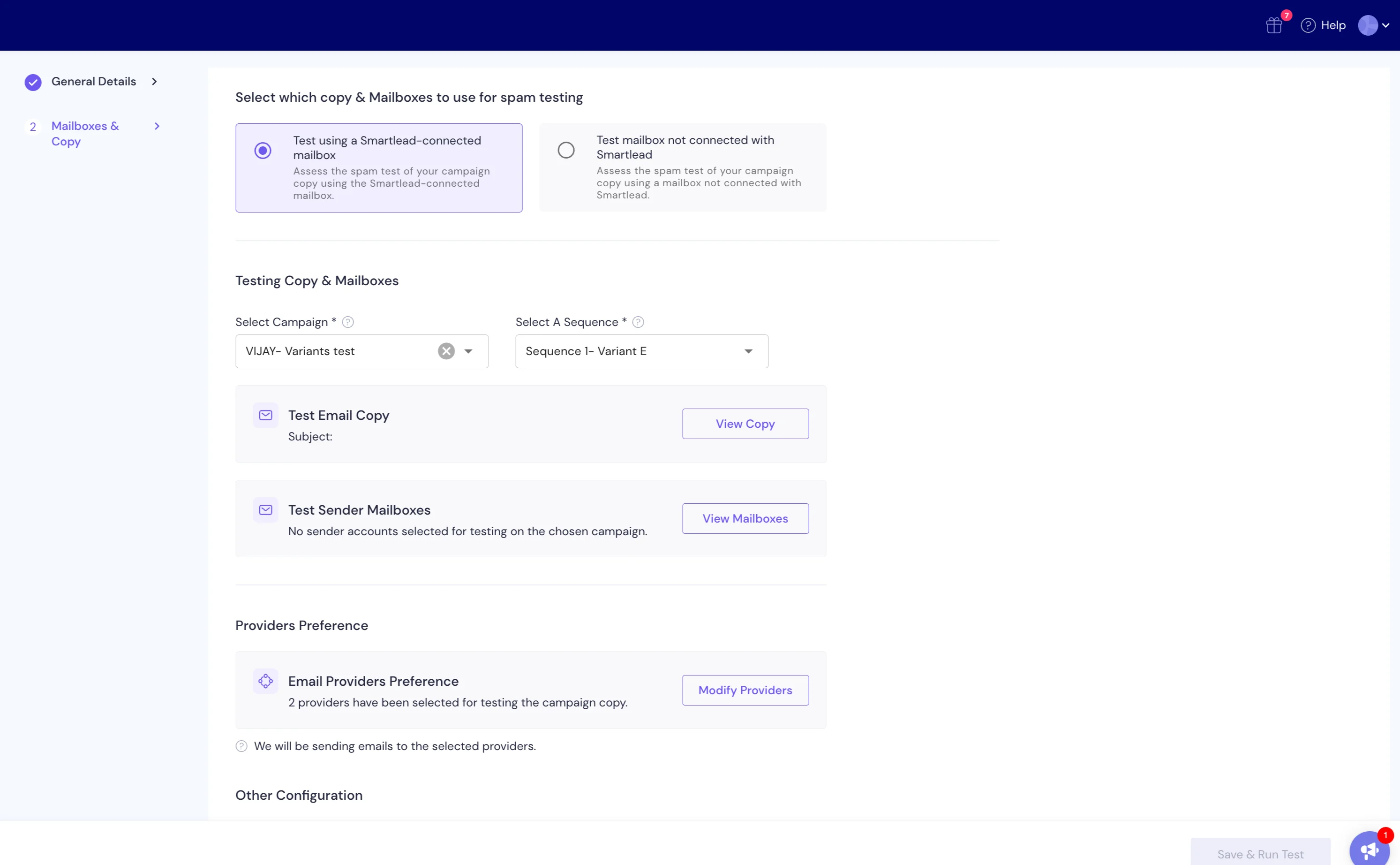The height and width of the screenshot is (865, 1400).
Task: Click the View Copy button
Action: pos(745,423)
